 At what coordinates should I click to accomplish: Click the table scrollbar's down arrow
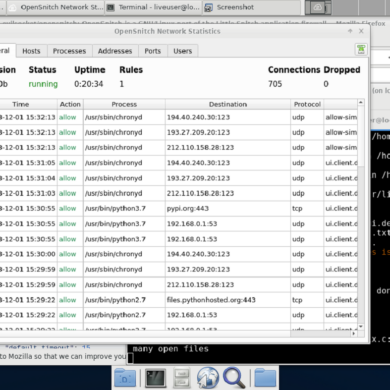click(361, 327)
